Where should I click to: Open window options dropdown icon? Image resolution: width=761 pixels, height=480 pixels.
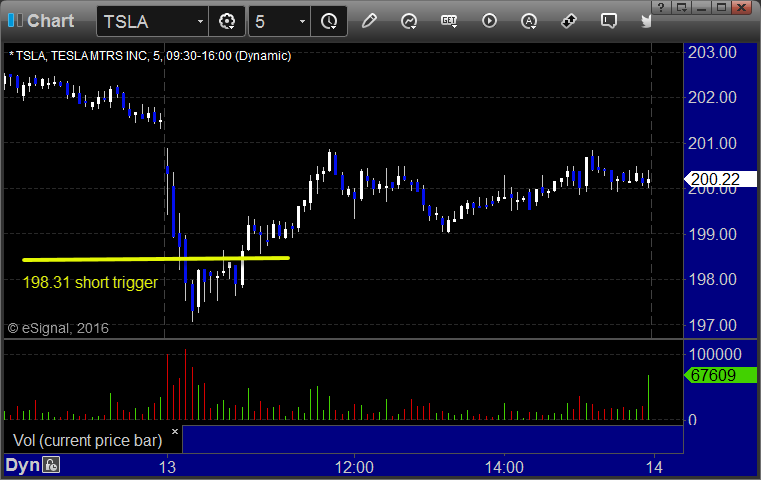tap(681, 7)
